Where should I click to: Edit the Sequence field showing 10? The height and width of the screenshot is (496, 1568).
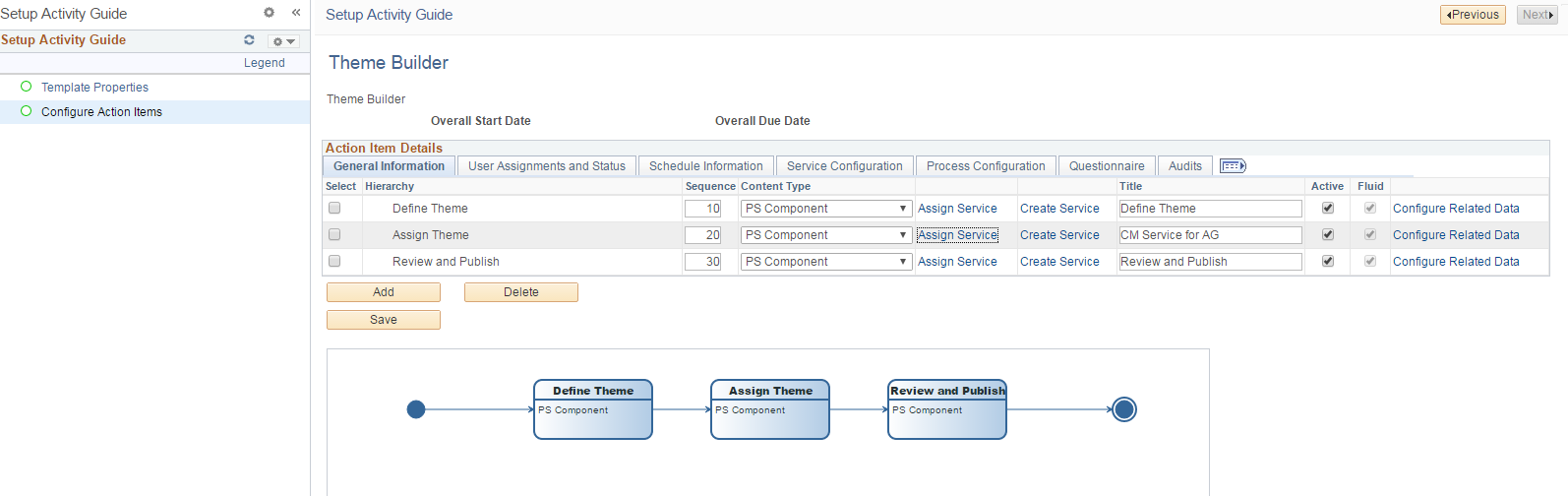pos(703,209)
